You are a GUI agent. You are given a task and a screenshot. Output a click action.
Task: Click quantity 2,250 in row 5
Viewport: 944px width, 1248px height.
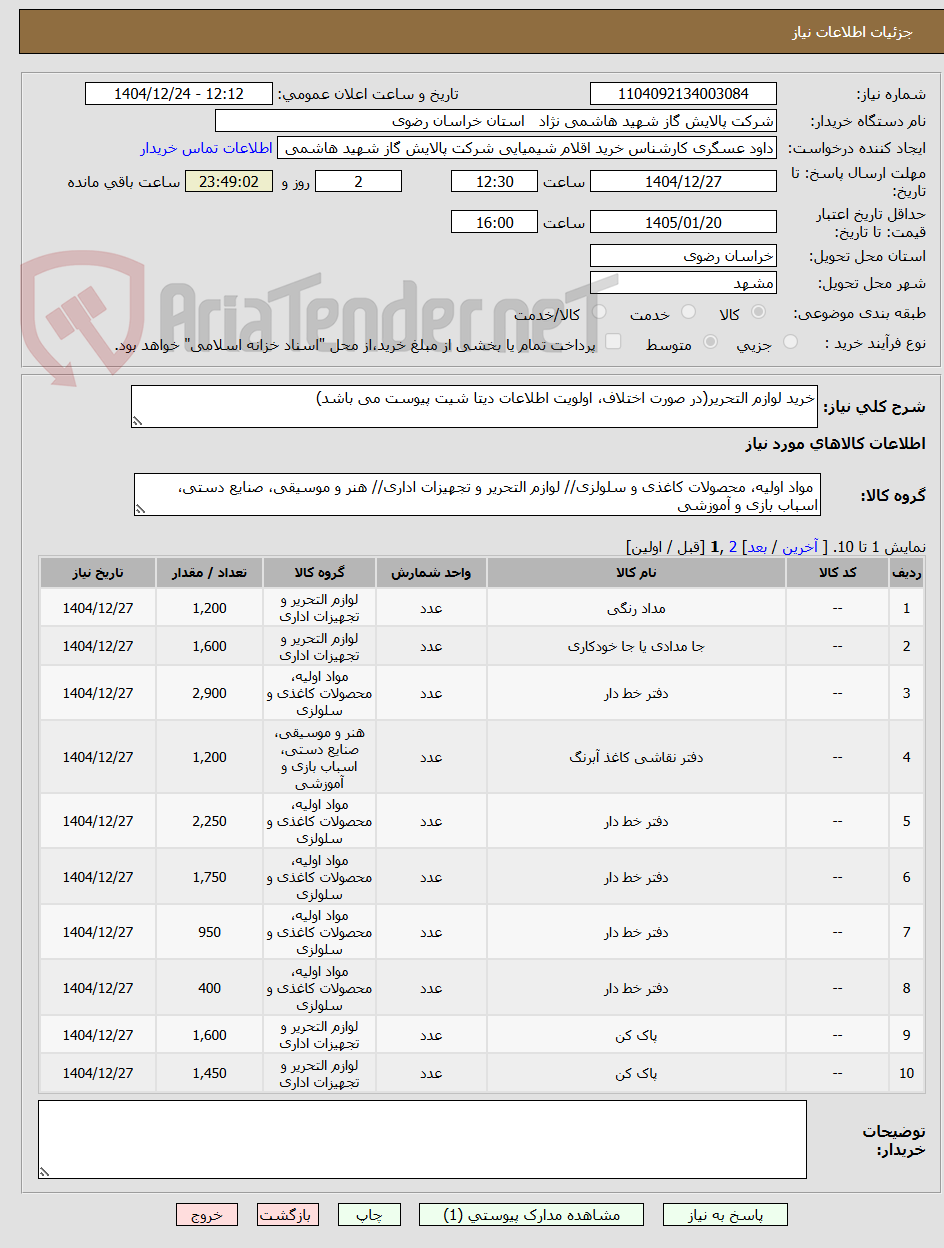(x=210, y=821)
